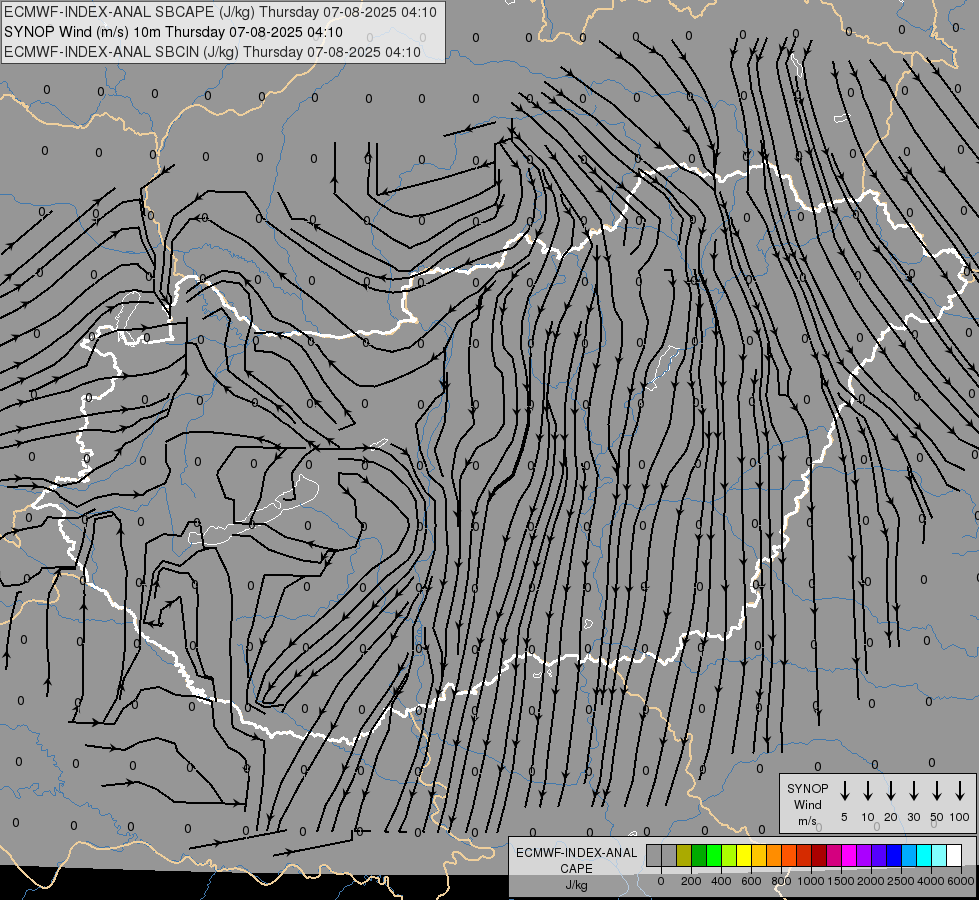Click the wind arrow above the 100 label

point(960,791)
